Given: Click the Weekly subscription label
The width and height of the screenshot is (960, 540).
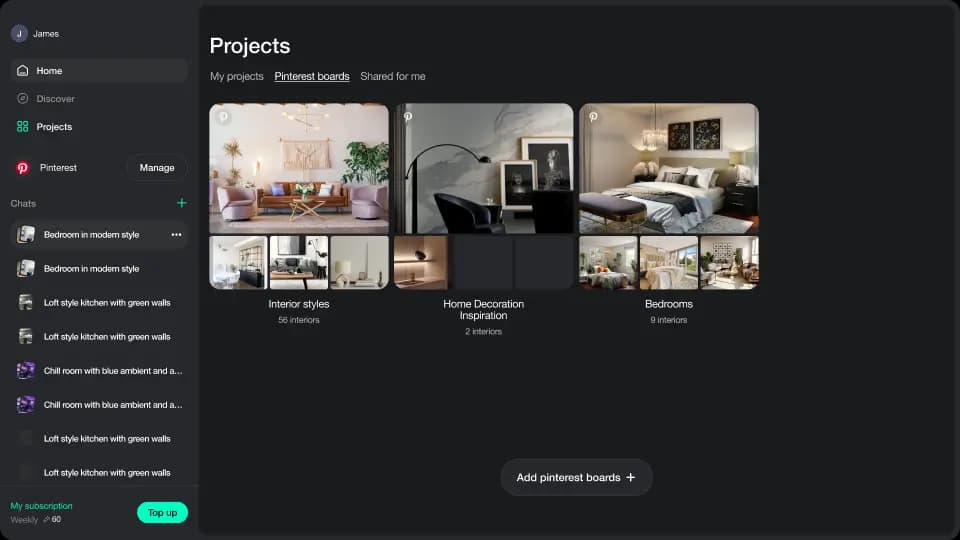Looking at the screenshot, I should pyautogui.click(x=24, y=520).
